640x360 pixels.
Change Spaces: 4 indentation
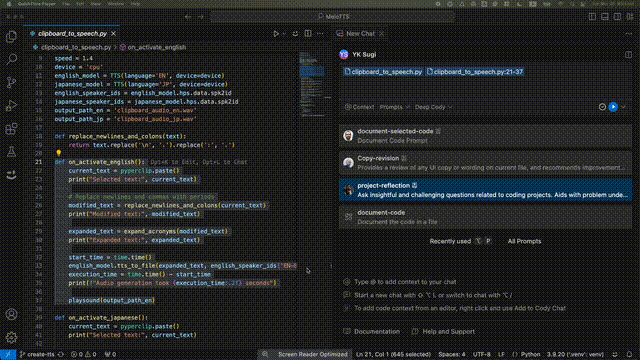pyautogui.click(x=451, y=354)
